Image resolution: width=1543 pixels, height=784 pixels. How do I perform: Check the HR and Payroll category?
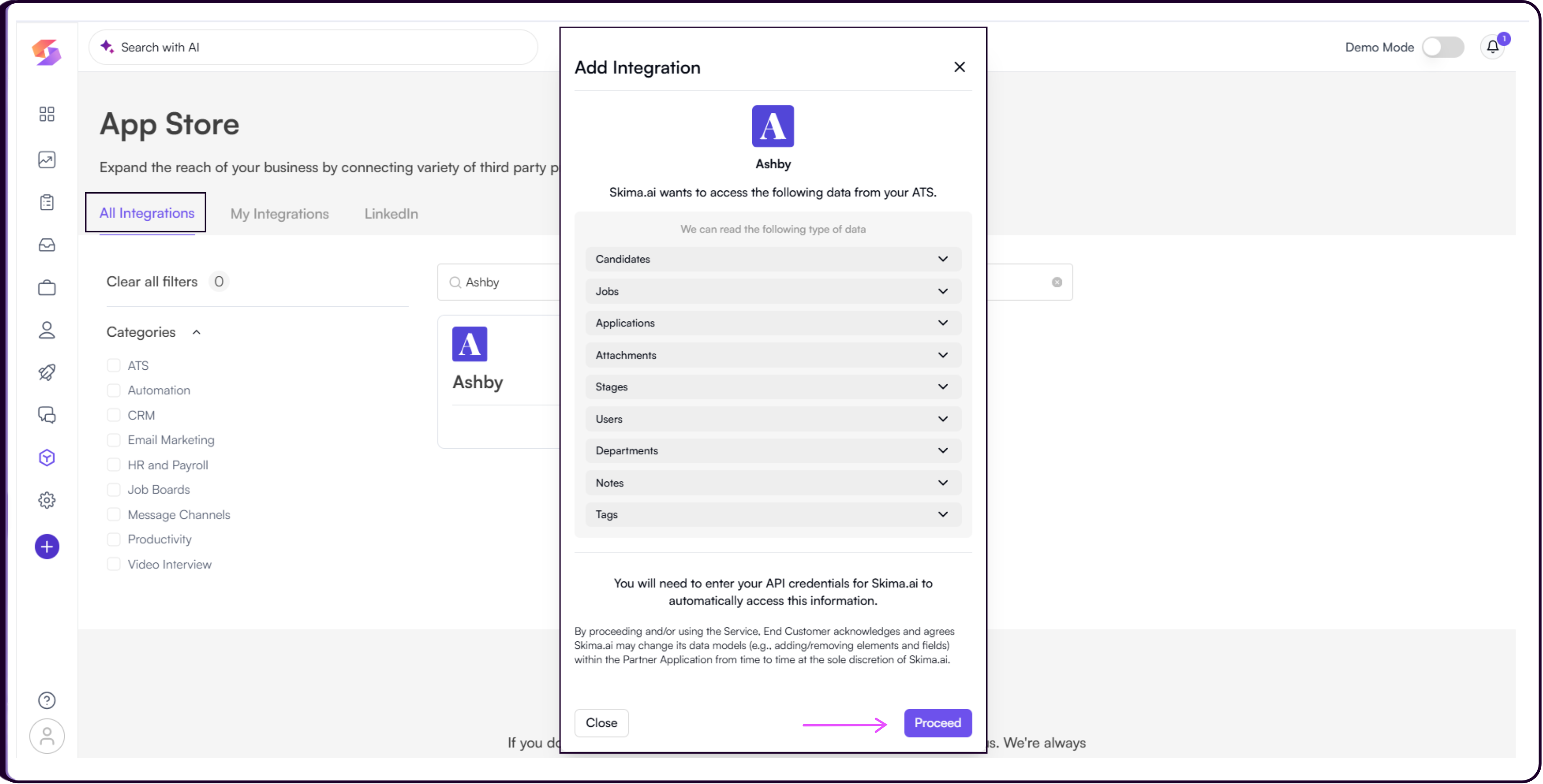click(113, 465)
